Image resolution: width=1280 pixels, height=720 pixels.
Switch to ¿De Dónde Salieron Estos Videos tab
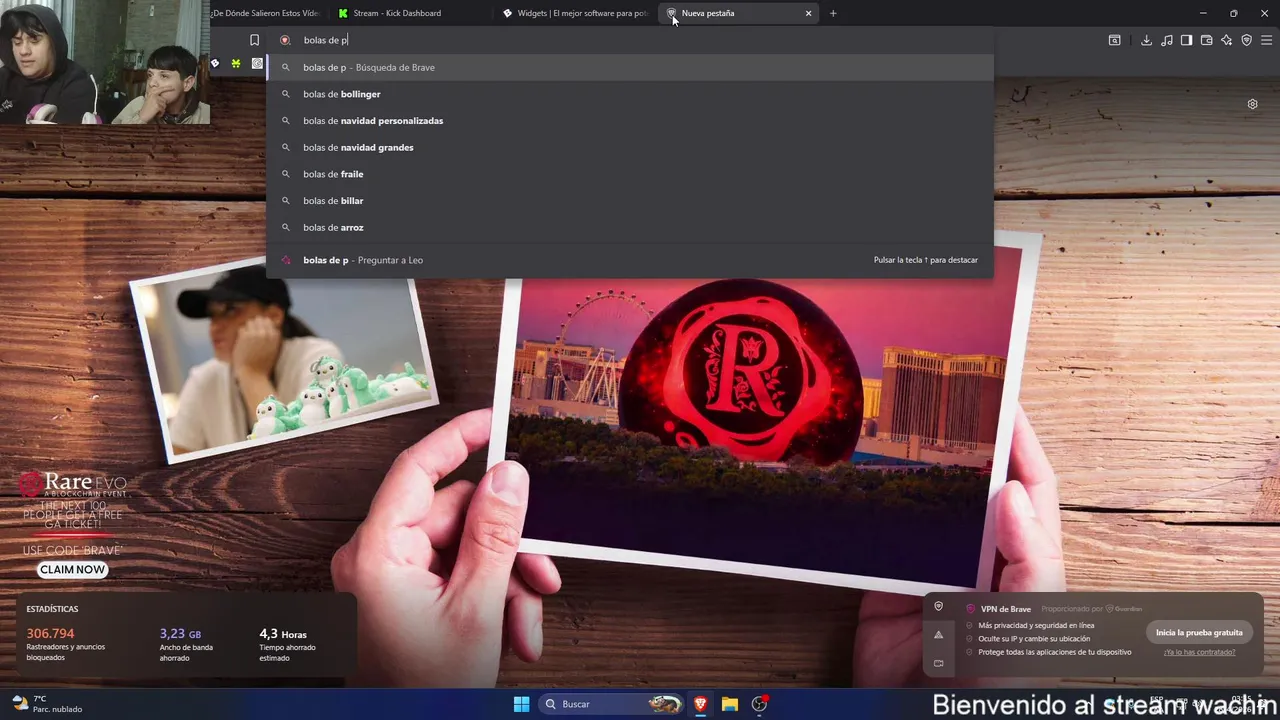click(264, 13)
